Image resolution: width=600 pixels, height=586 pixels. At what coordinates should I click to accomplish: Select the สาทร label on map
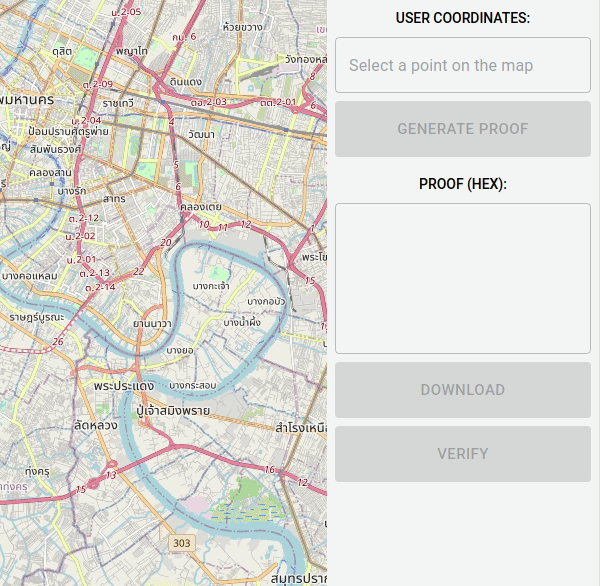pos(114,199)
